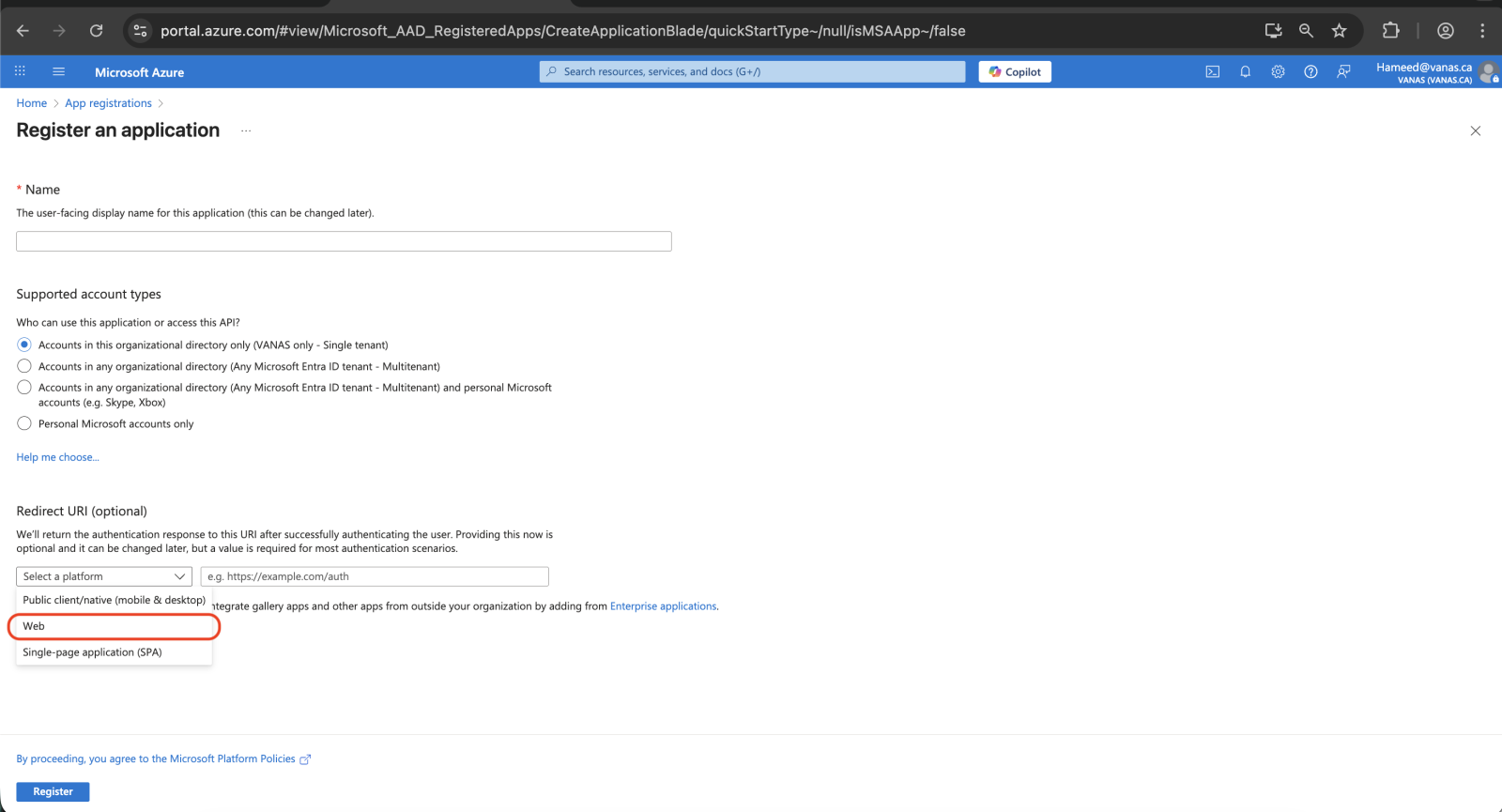
Task: Choose the Web platform option
Action: pyautogui.click(x=114, y=626)
